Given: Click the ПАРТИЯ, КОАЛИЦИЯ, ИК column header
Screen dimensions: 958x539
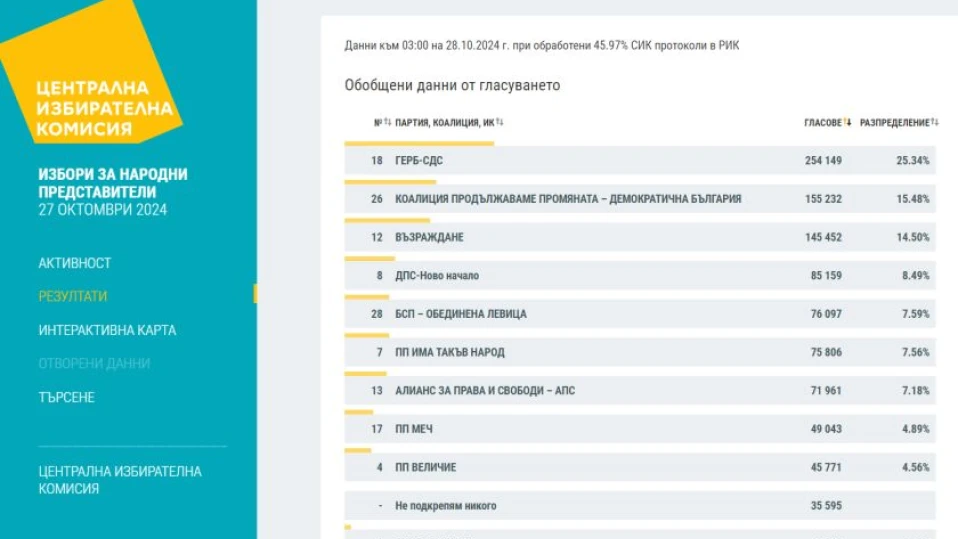Looking at the screenshot, I should [x=445, y=122].
